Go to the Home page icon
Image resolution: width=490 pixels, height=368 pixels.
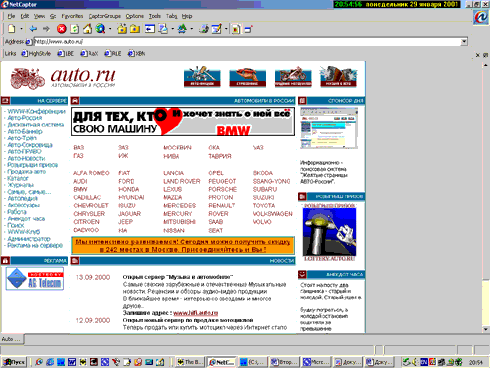click(x=87, y=29)
